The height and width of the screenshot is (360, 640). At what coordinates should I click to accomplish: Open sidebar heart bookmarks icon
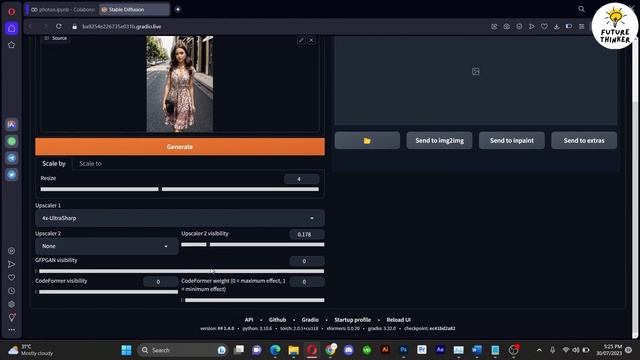tap(11, 278)
